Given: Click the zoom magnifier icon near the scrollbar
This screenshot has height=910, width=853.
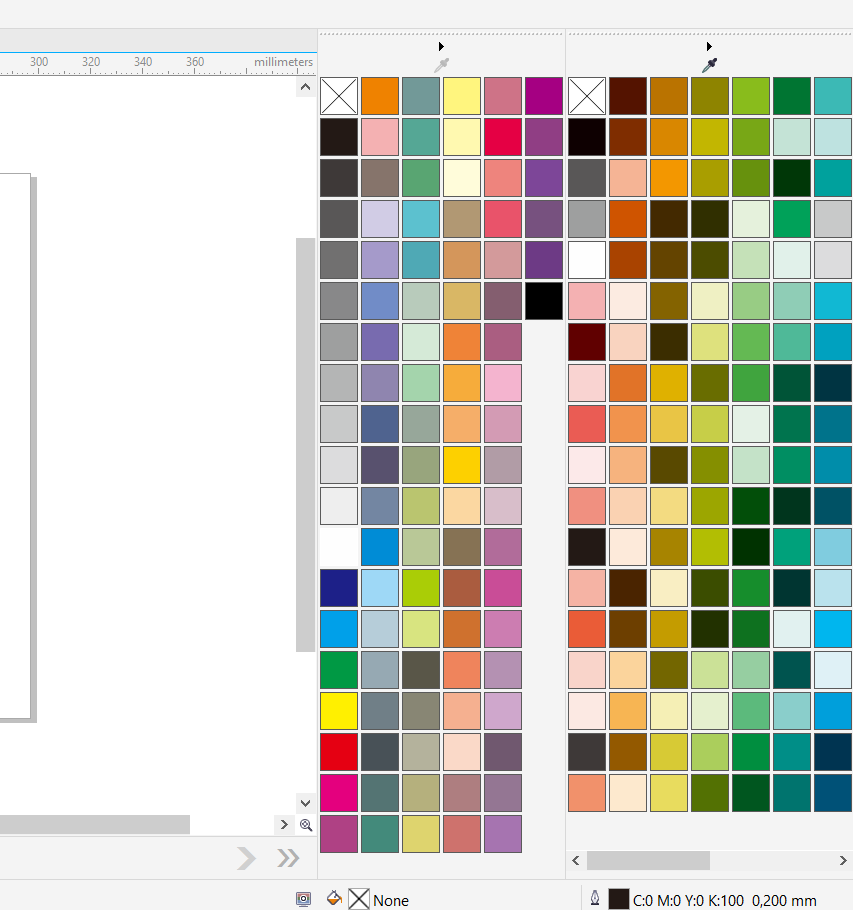Looking at the screenshot, I should [x=306, y=825].
